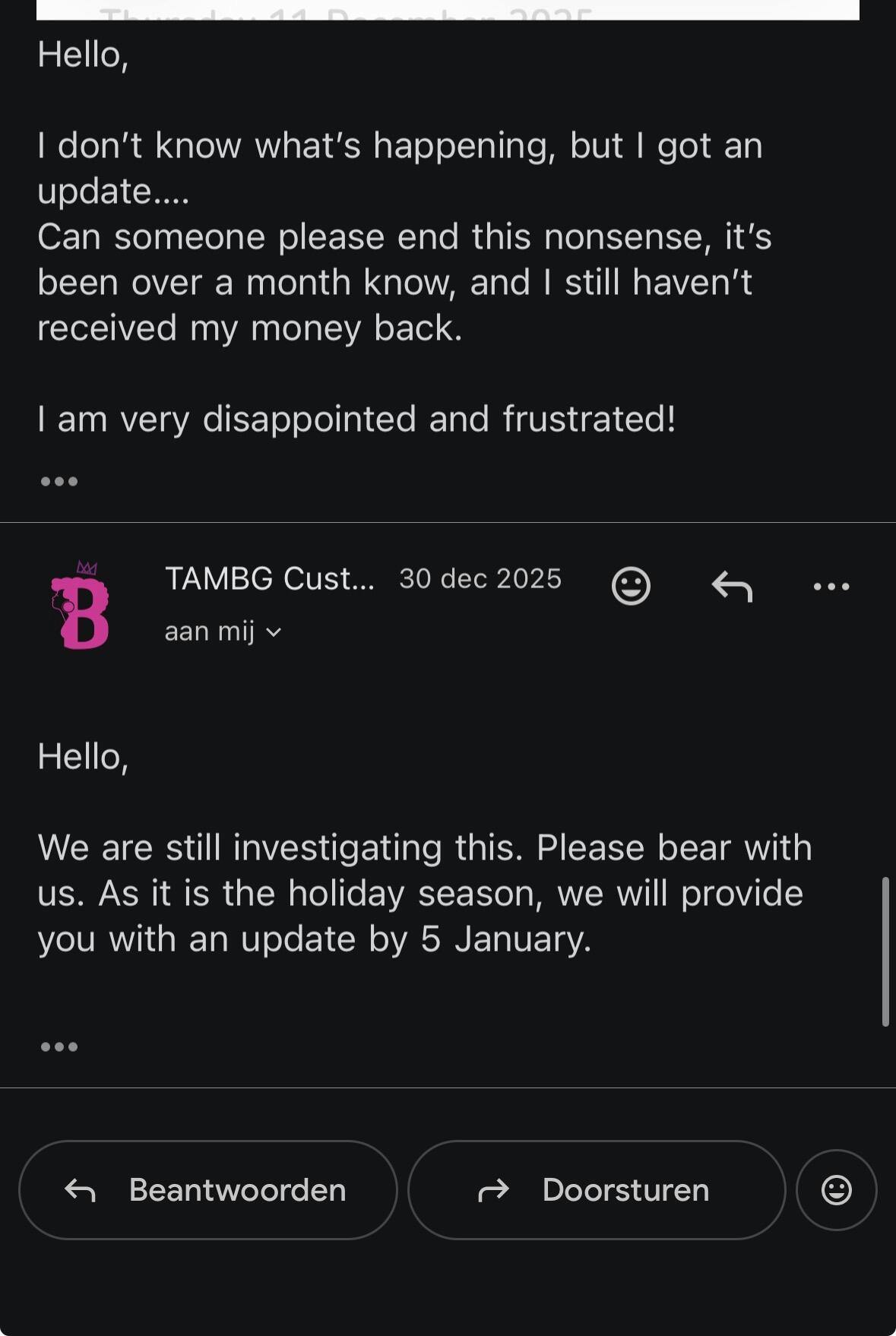Click the pink TAMBG sender avatar
This screenshot has height=1336, width=896.
coord(81,606)
